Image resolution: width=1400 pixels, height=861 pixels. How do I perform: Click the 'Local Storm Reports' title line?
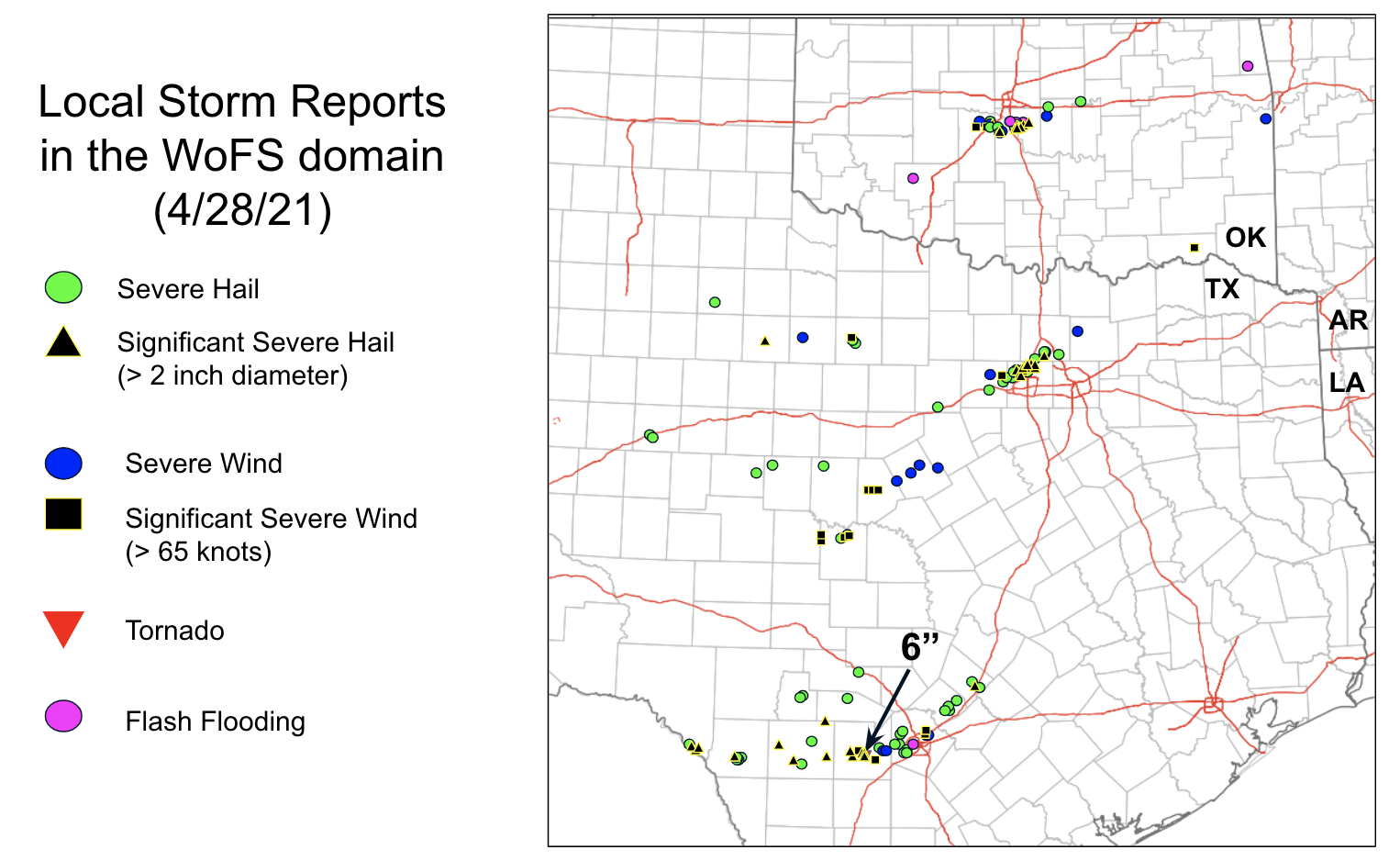242,101
